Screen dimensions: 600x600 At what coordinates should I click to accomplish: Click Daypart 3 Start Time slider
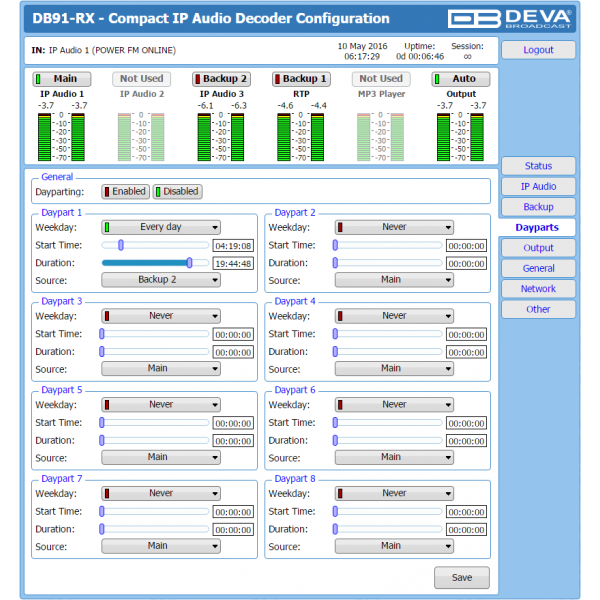click(x=154, y=334)
